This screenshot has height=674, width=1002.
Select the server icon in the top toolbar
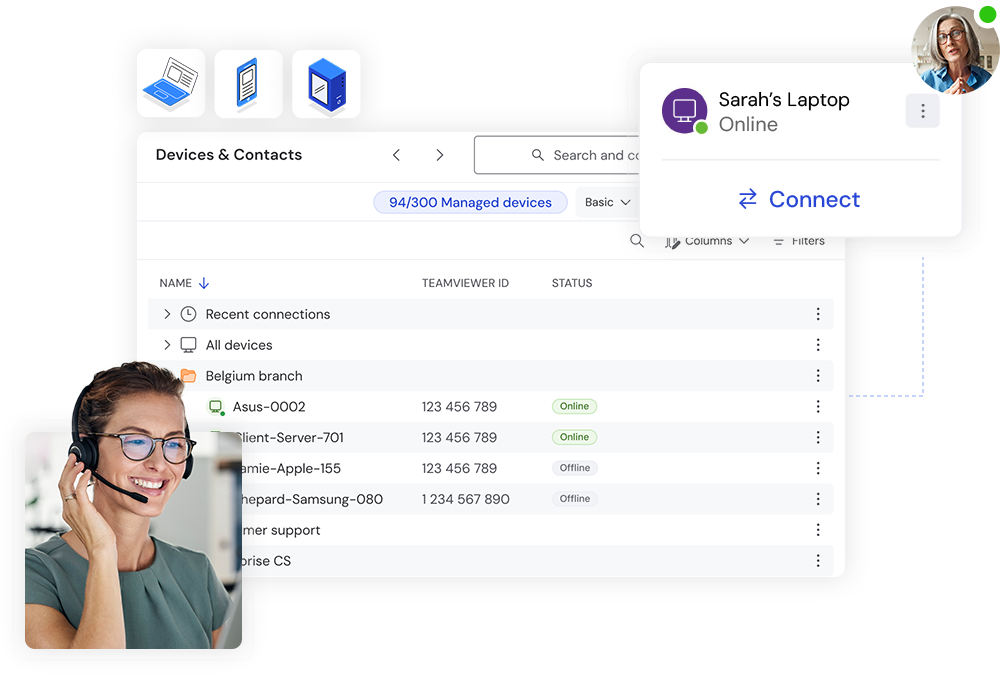click(325, 83)
